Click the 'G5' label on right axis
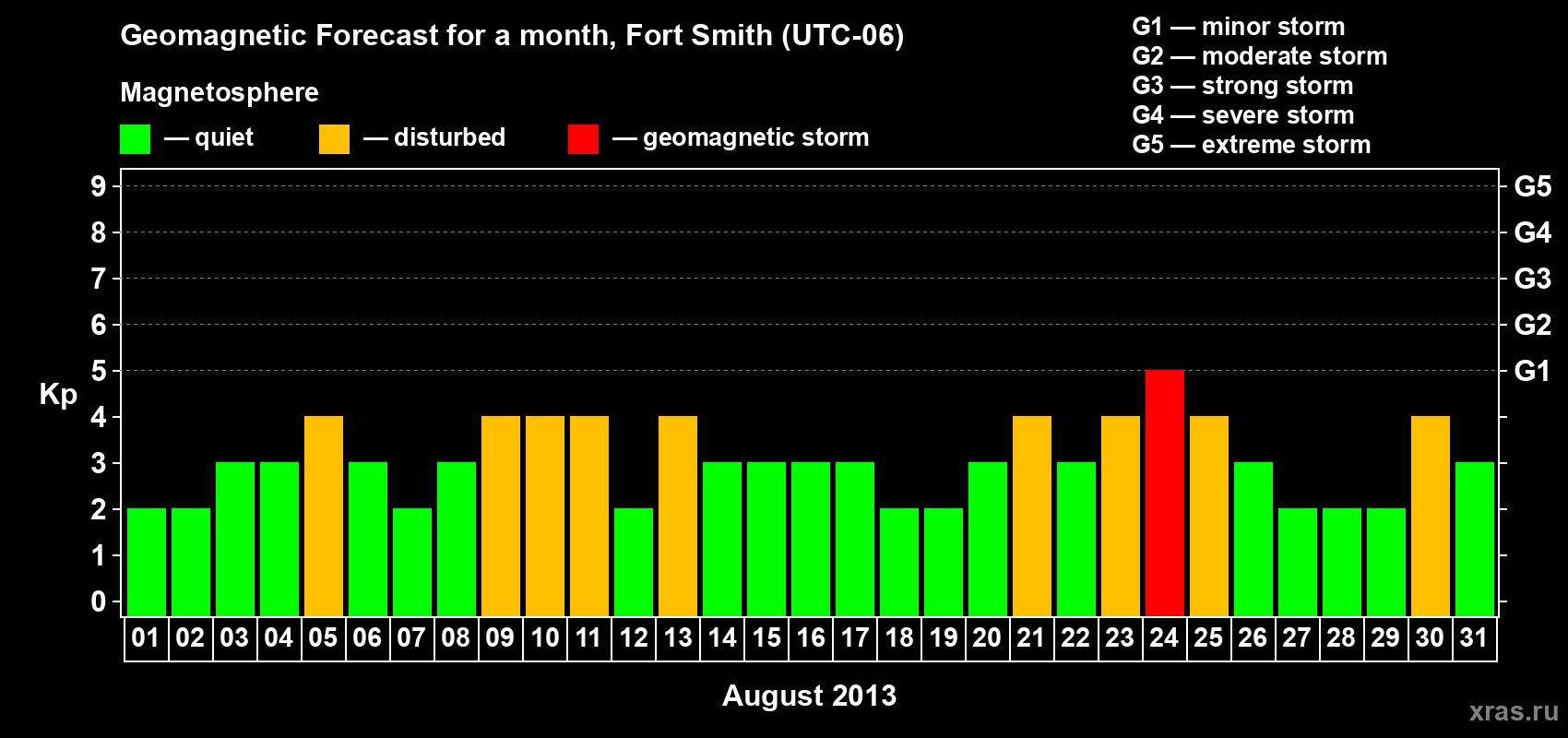The width and height of the screenshot is (1568, 738). click(x=1532, y=186)
